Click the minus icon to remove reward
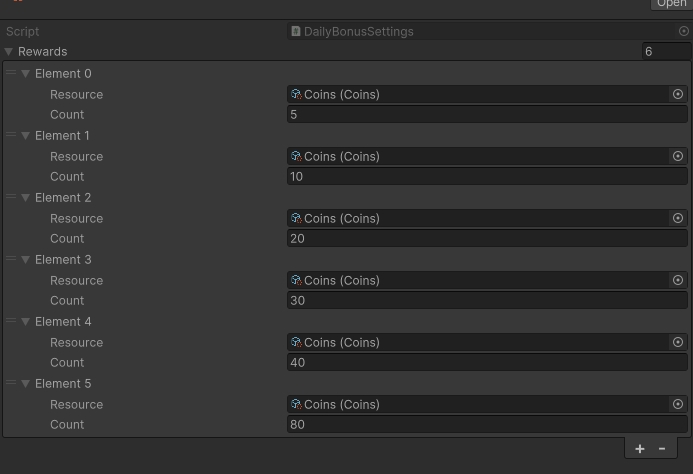The width and height of the screenshot is (693, 474). [x=662, y=449]
